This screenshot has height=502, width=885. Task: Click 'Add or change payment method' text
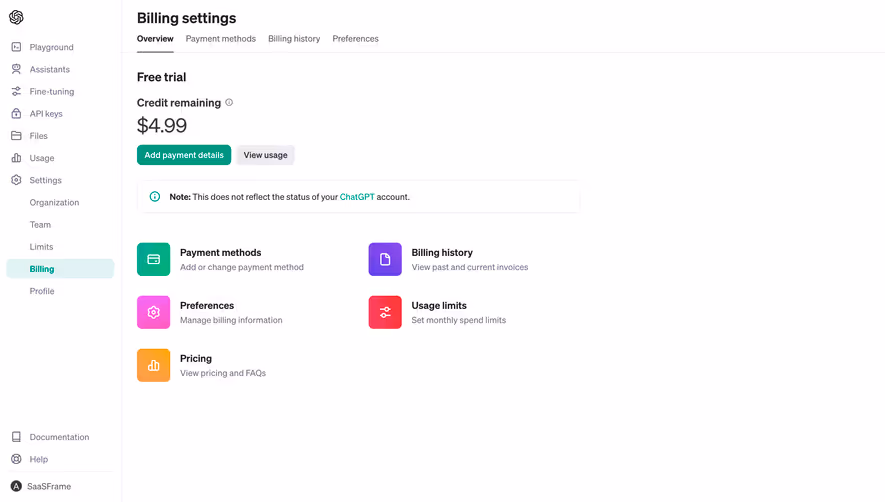point(242,267)
